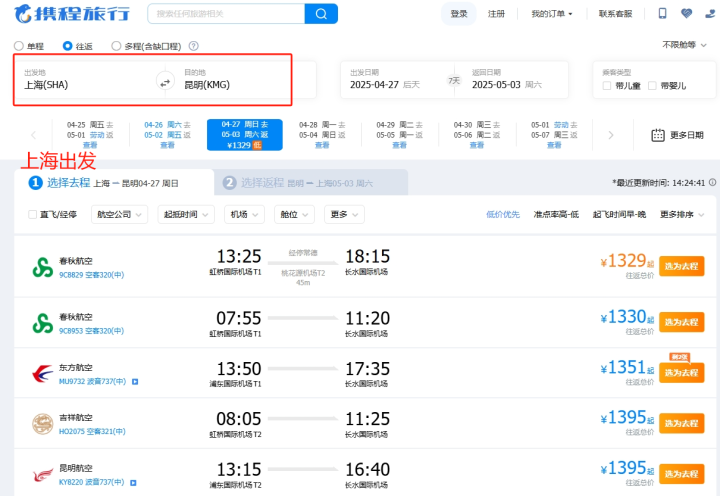Click 选为去程 for the ¥1329 flight
The width and height of the screenshot is (720, 496).
tap(681, 266)
